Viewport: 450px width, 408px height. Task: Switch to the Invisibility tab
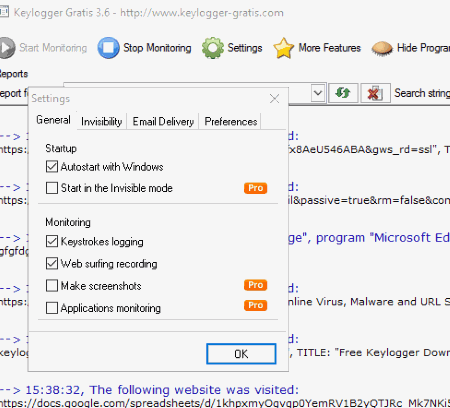pyautogui.click(x=101, y=122)
